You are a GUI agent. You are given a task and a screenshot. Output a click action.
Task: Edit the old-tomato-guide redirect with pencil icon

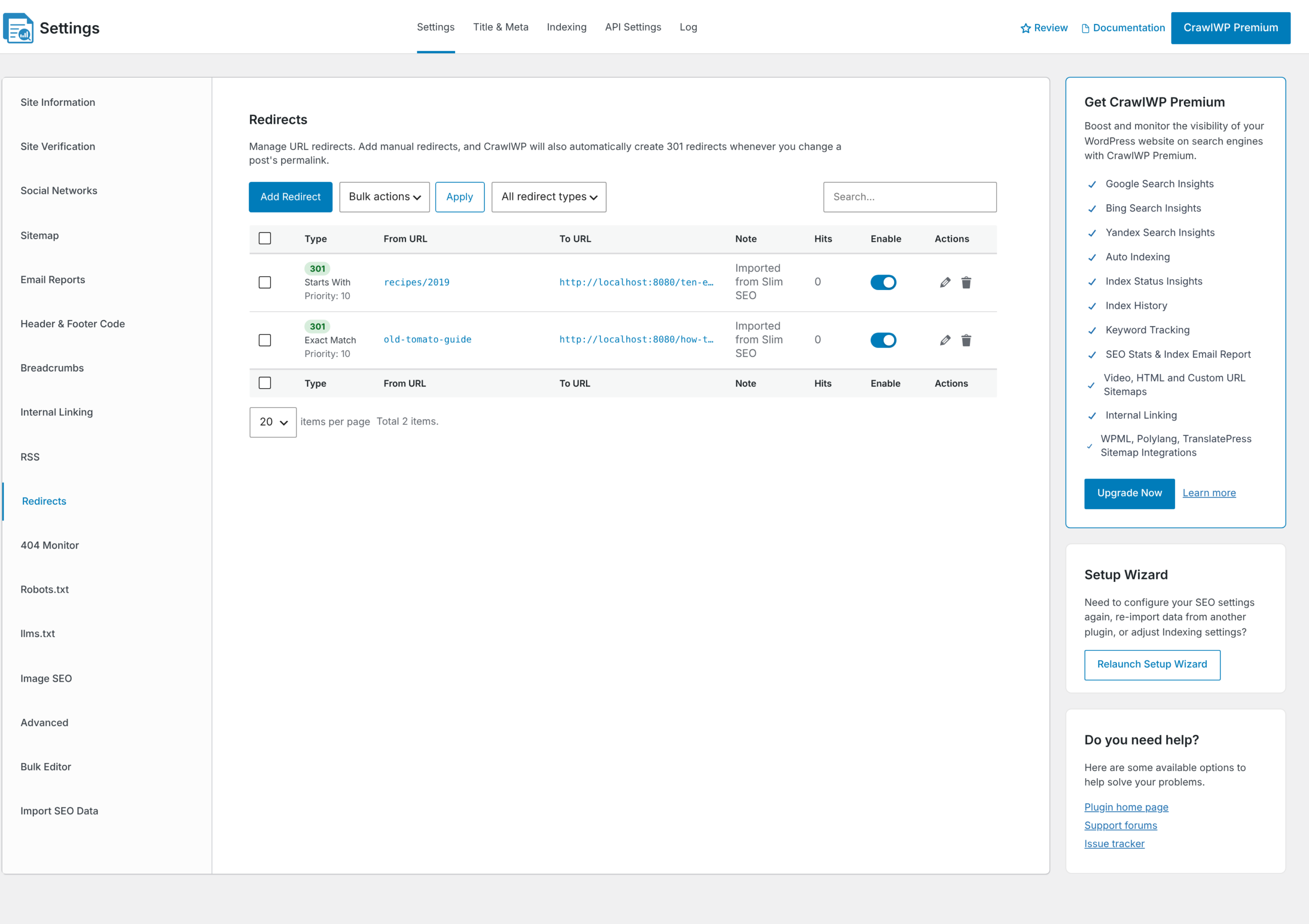click(x=945, y=341)
